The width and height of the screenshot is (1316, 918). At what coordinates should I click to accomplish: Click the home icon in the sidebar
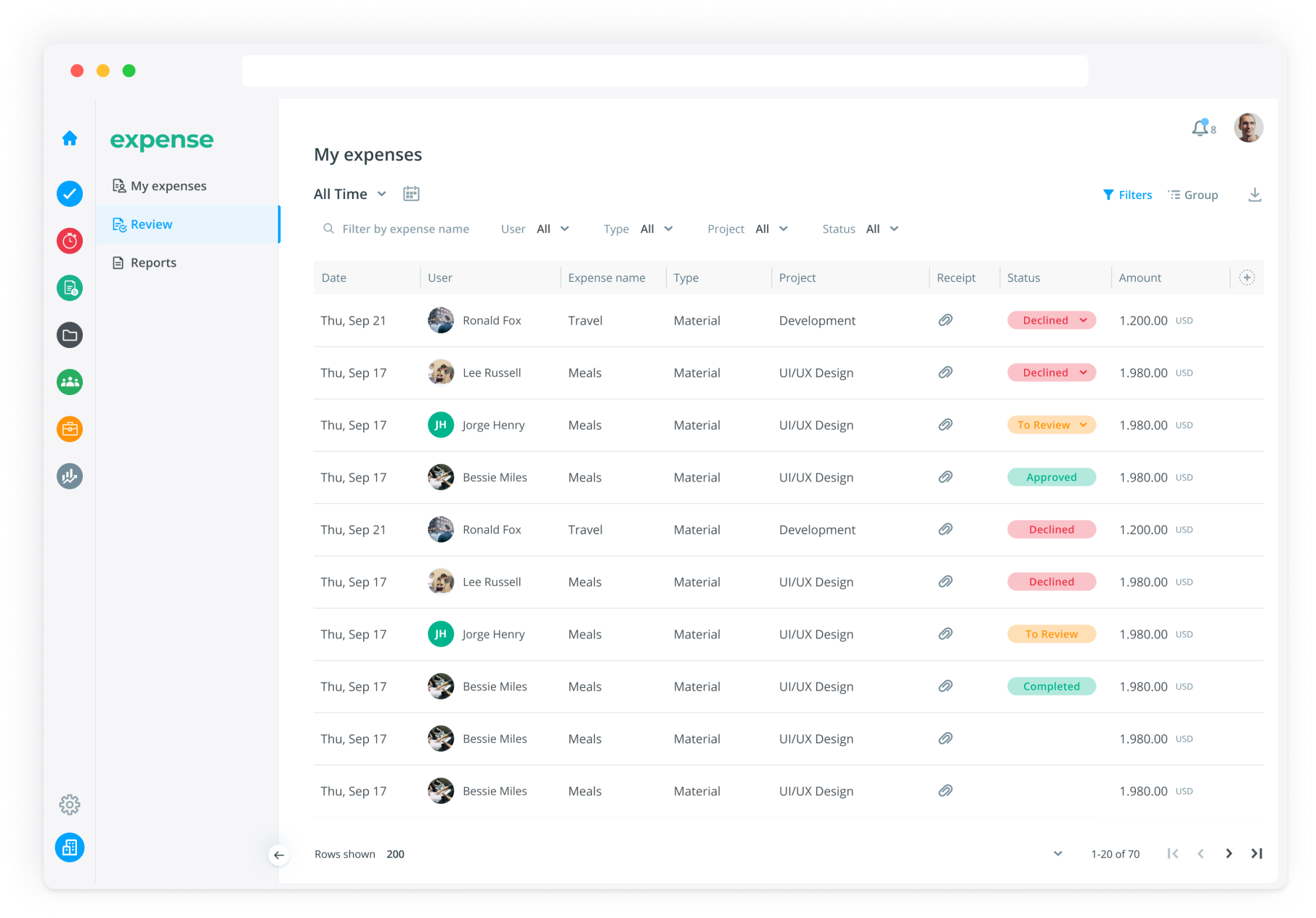(x=70, y=139)
